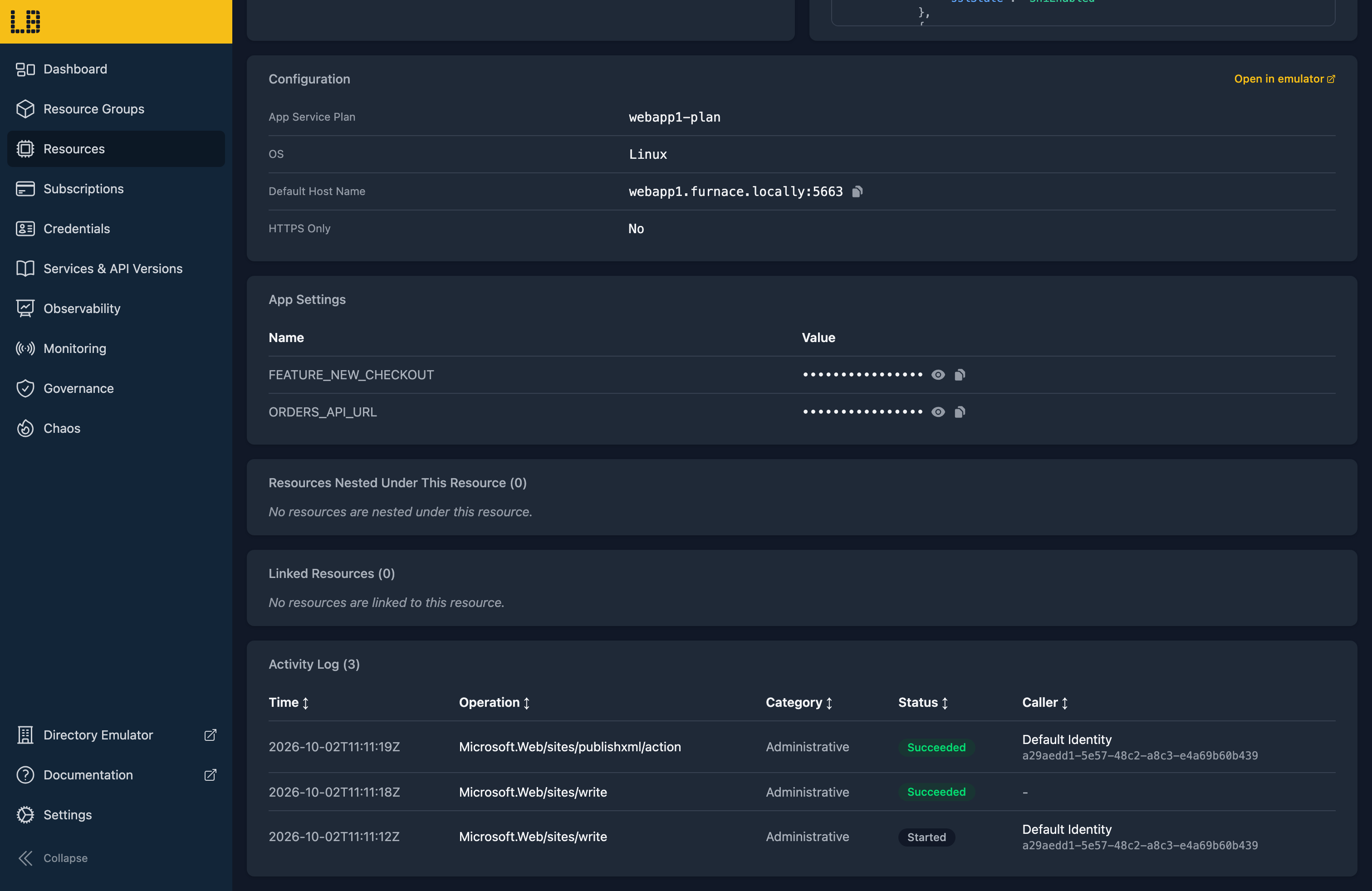Sort the activity log by Time
Image resolution: width=1372 pixels, height=891 pixels.
[x=289, y=703]
